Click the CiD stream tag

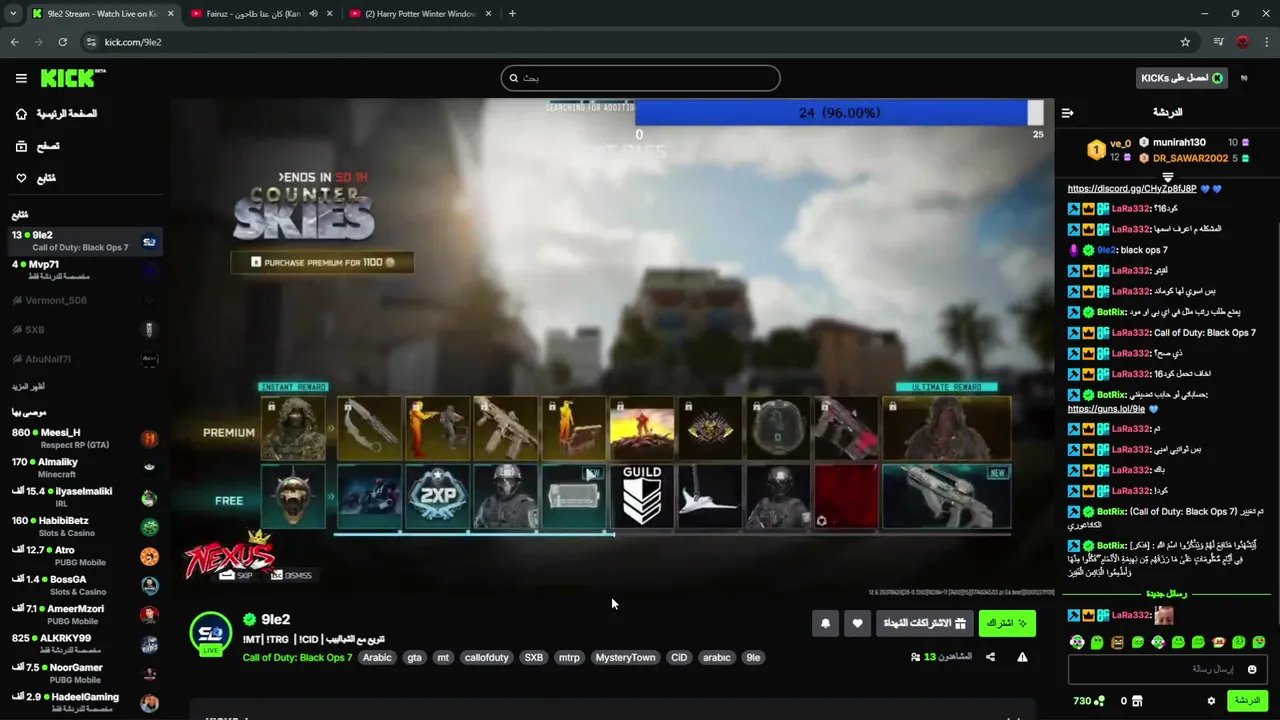coord(679,657)
